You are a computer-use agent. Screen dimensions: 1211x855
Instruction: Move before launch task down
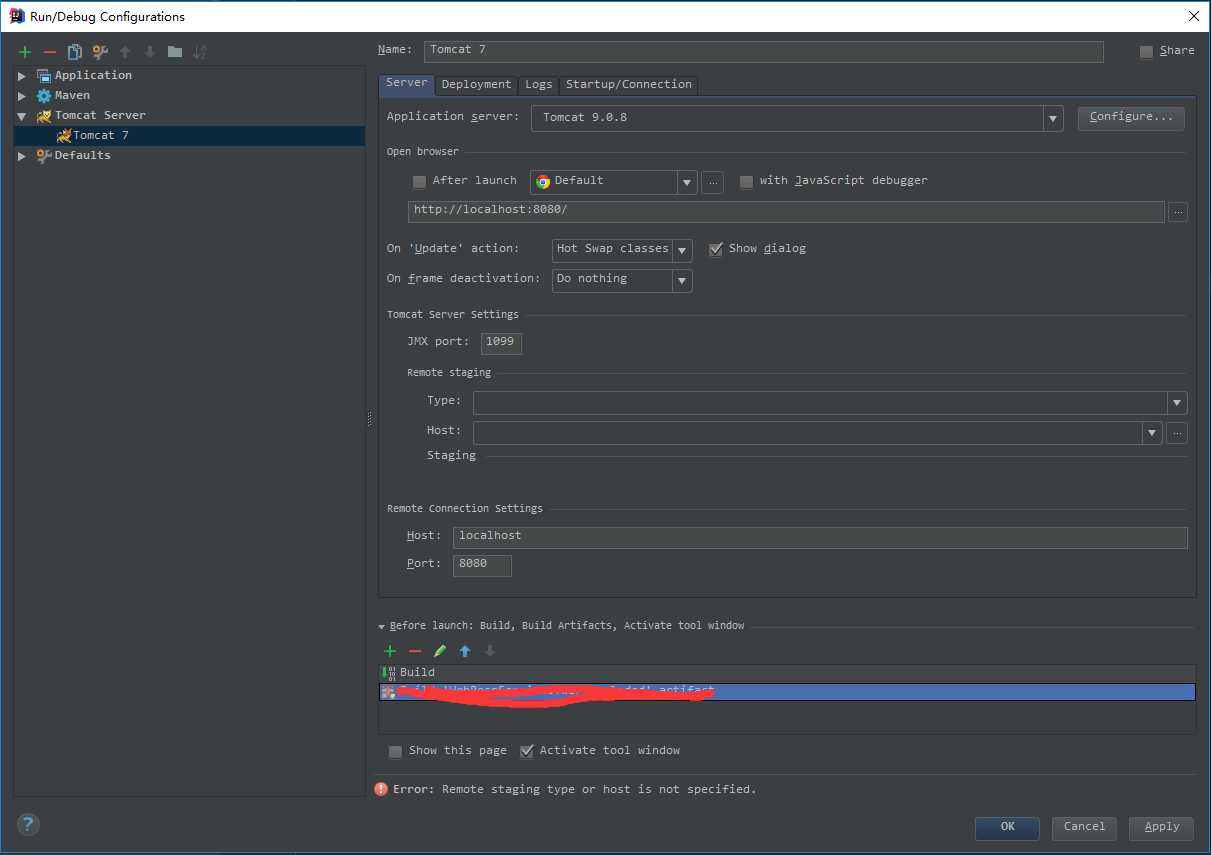pos(490,651)
